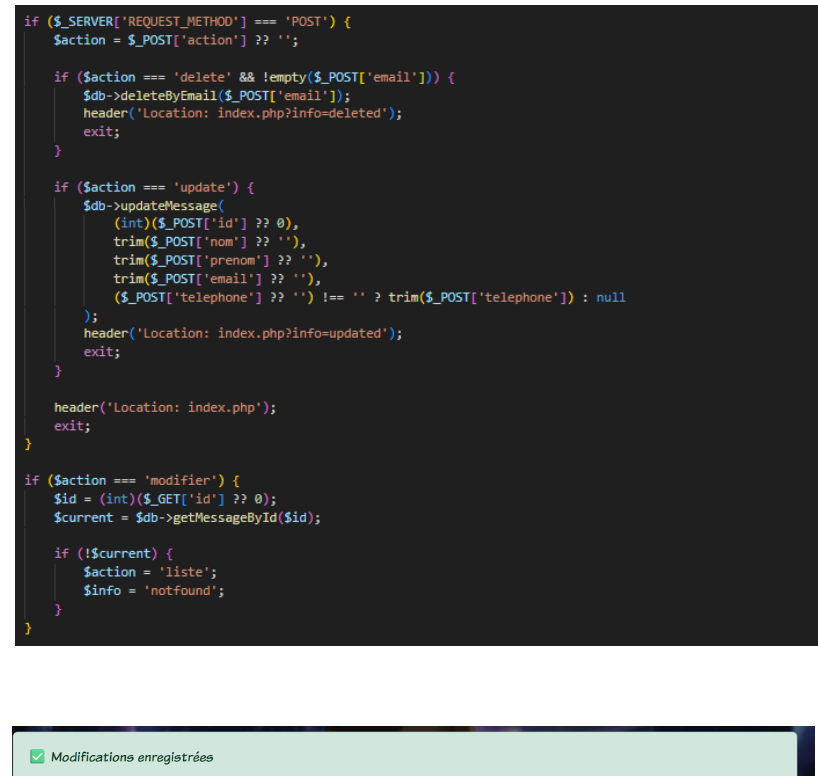Click the 'modifier' string in condition
The width and height of the screenshot is (818, 776).
(x=181, y=481)
